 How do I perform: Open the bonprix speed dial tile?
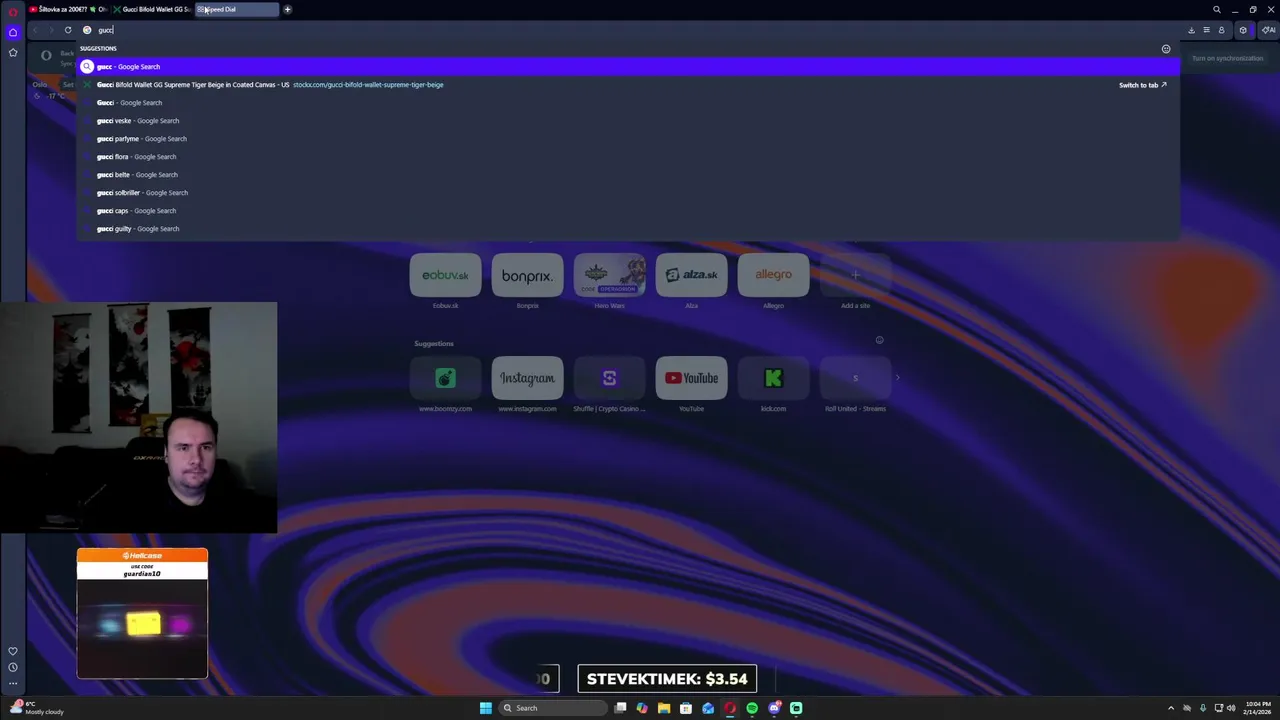[527, 275]
